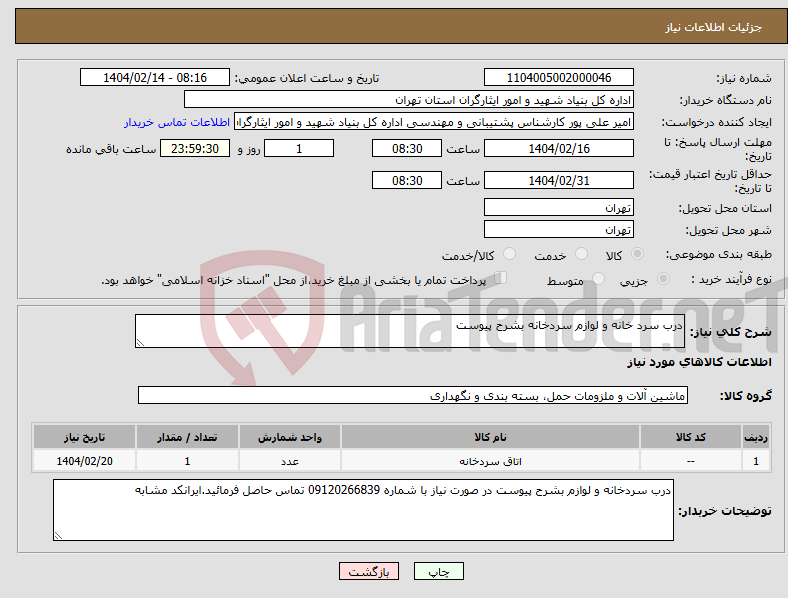The width and height of the screenshot is (788, 598).
Task: Click the remaining days field showing 1
Action: coord(299,148)
